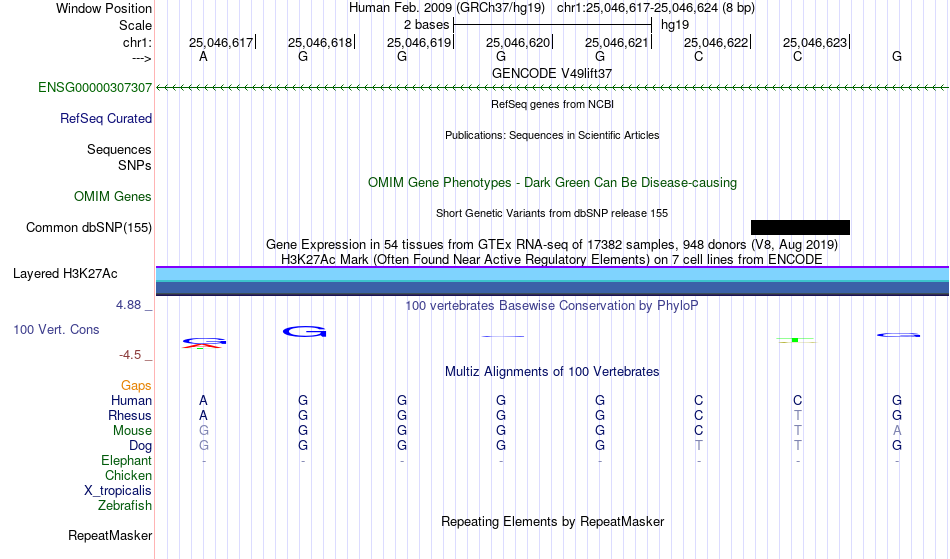
Task: Click the Rhesus species label
Action: pyautogui.click(x=130, y=416)
